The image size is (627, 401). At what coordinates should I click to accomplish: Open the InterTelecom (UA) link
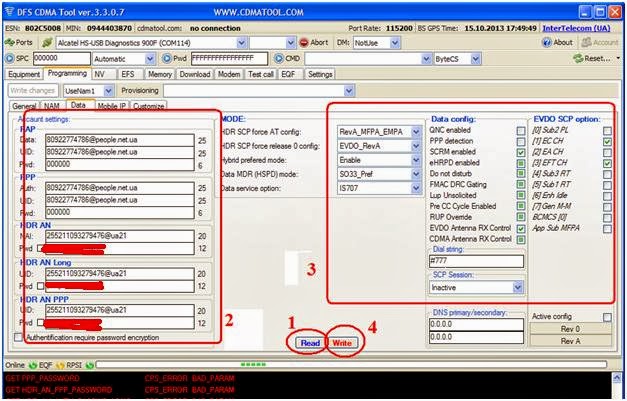(x=576, y=28)
